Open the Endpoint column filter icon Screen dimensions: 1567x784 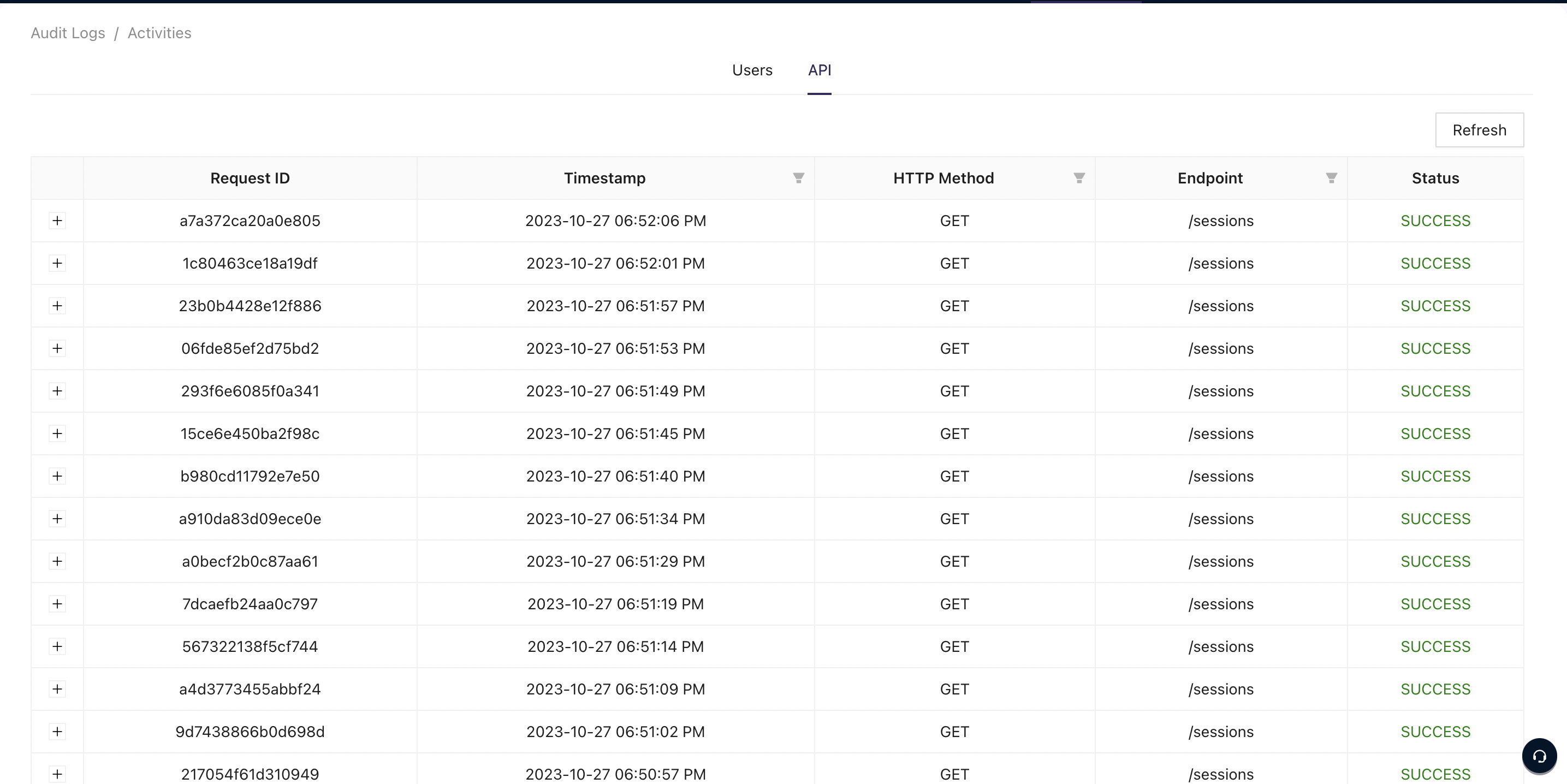click(1331, 177)
